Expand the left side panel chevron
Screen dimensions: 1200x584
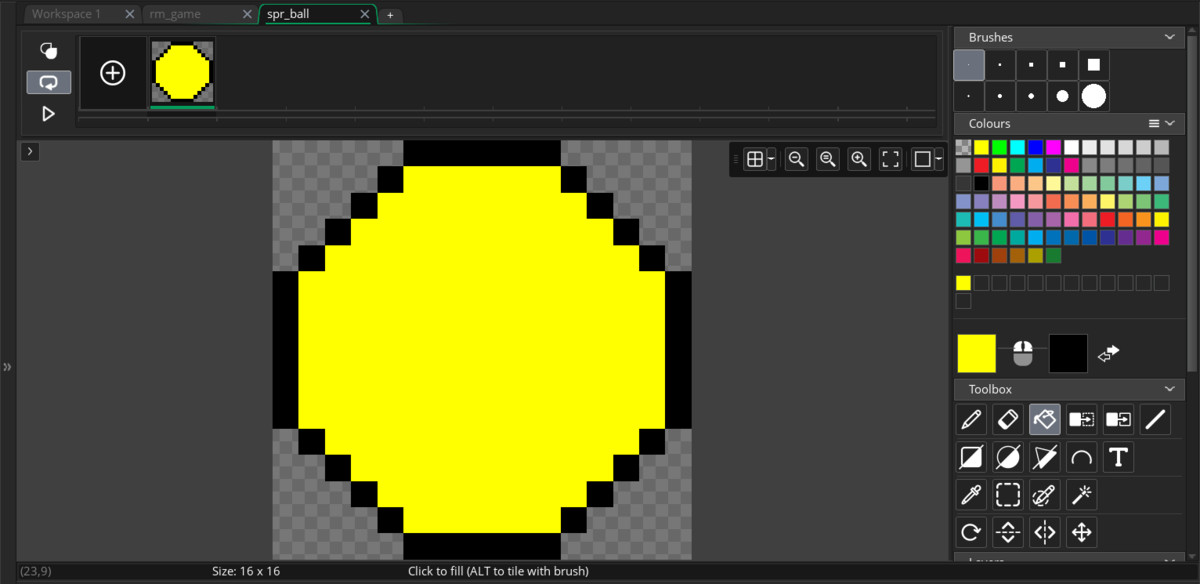29,151
